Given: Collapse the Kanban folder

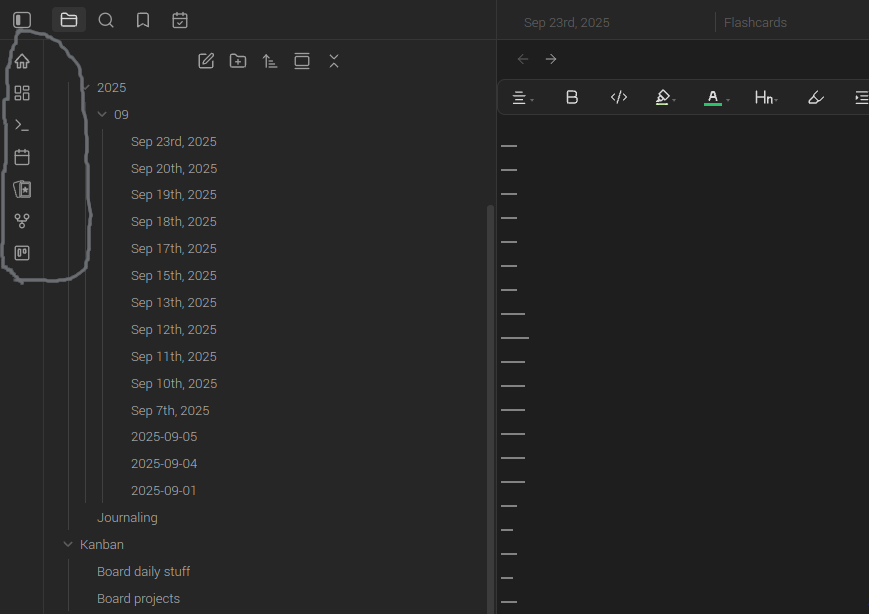Looking at the screenshot, I should (68, 545).
